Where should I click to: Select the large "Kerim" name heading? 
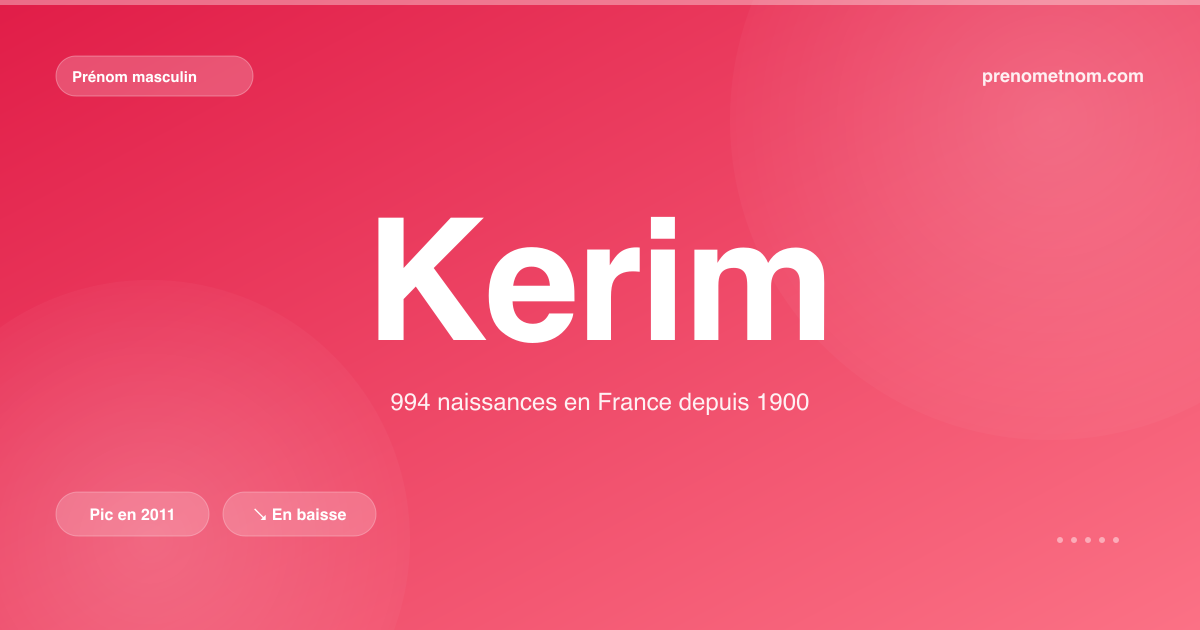click(600, 278)
